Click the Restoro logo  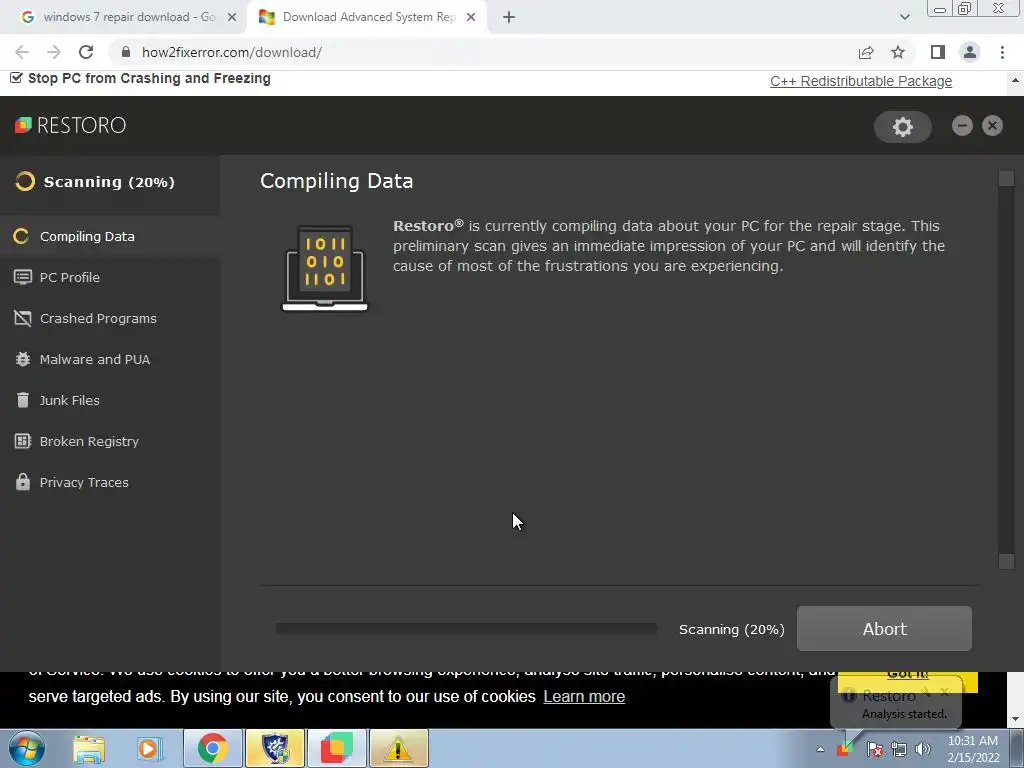71,125
